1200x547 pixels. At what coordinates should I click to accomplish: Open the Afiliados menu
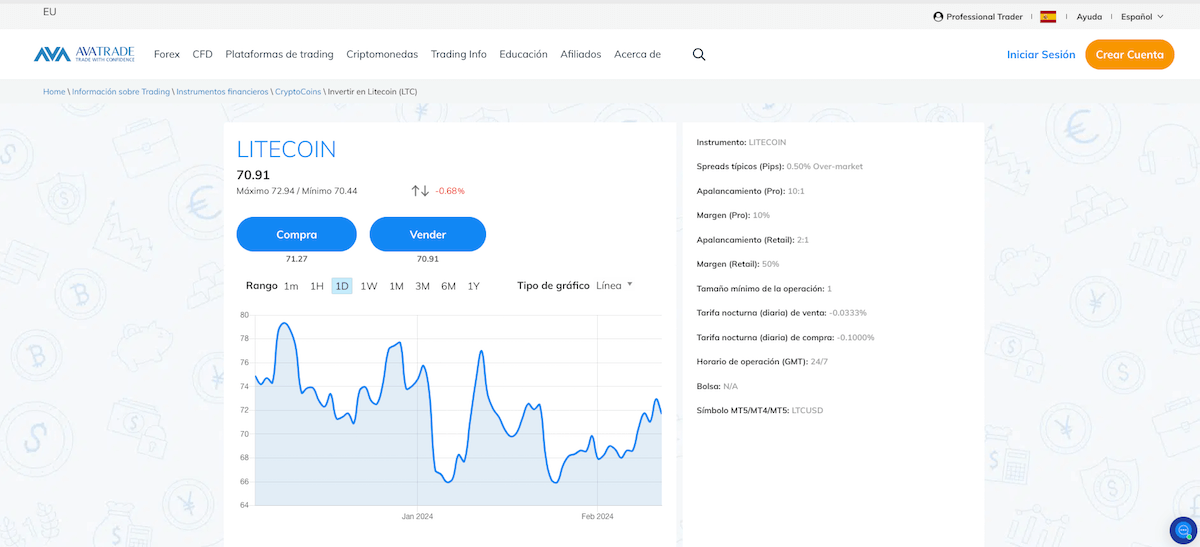tap(581, 55)
